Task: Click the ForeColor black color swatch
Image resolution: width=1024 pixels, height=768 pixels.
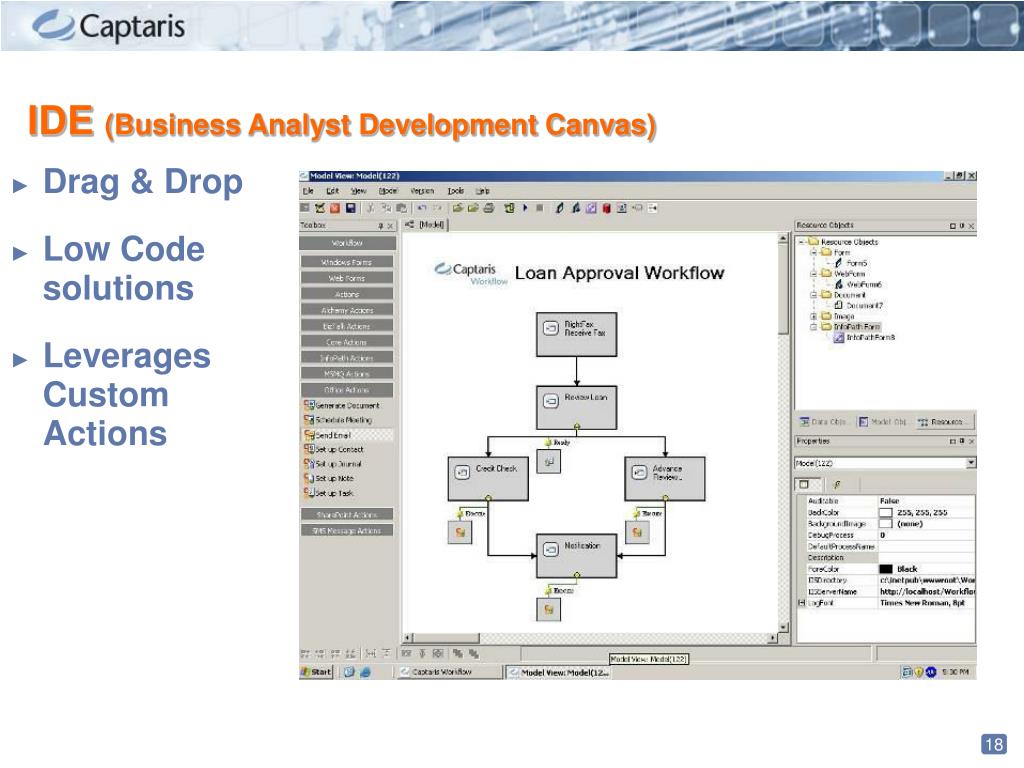Action: (x=886, y=569)
